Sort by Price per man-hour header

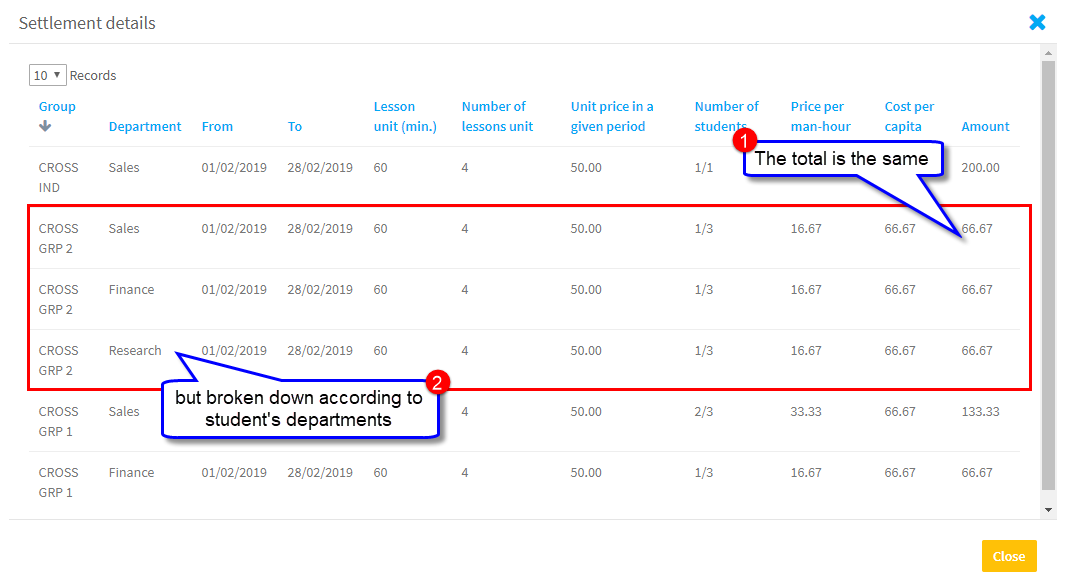820,117
